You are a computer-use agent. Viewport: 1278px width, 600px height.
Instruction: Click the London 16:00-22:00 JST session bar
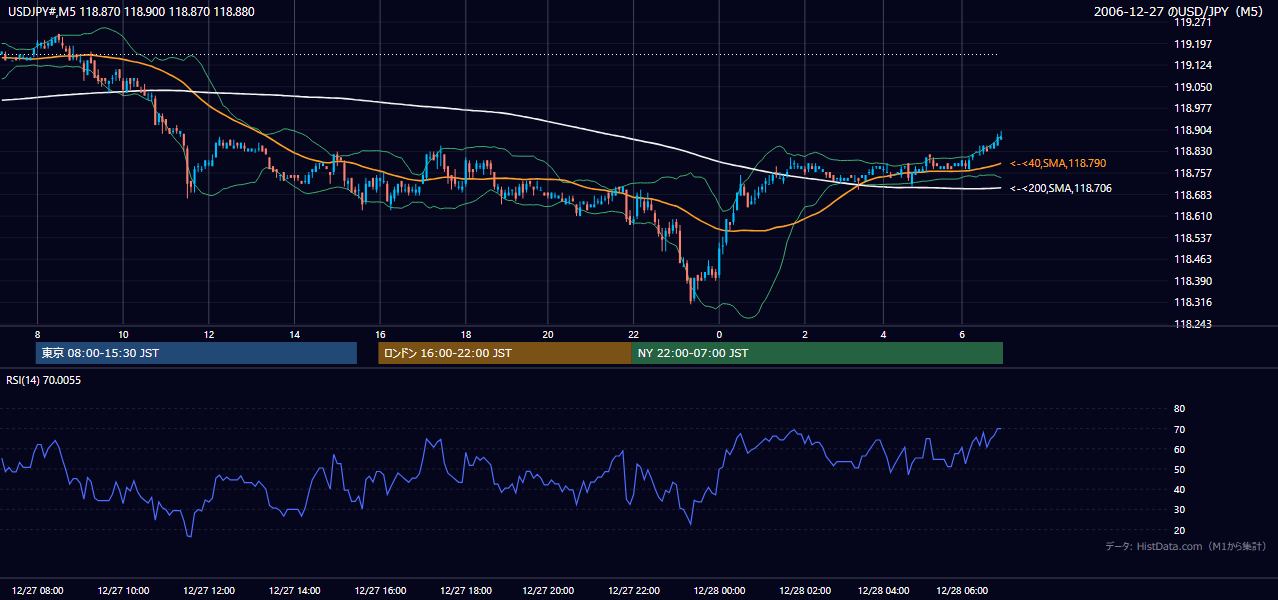(x=505, y=353)
